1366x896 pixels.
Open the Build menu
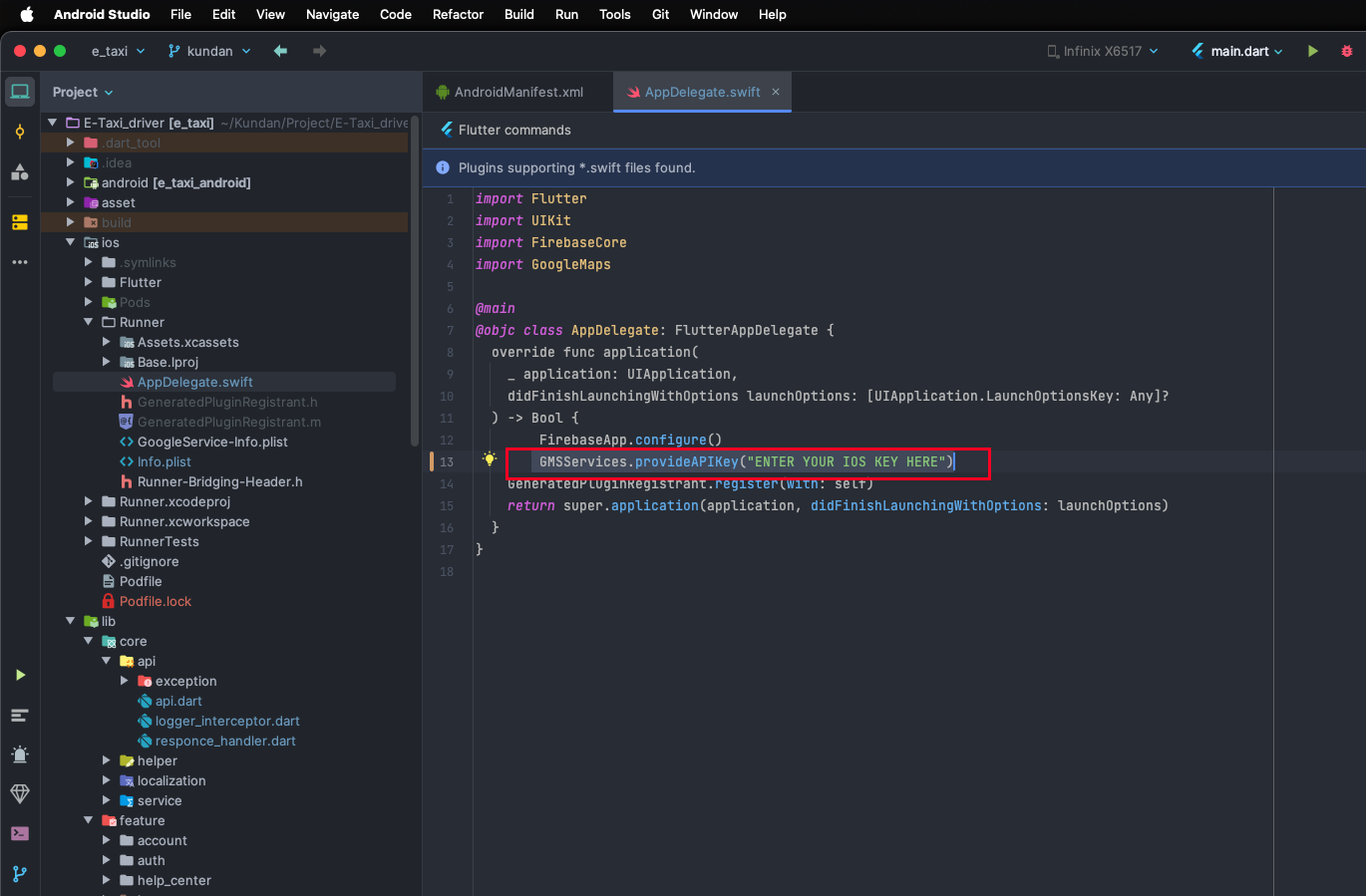click(519, 14)
